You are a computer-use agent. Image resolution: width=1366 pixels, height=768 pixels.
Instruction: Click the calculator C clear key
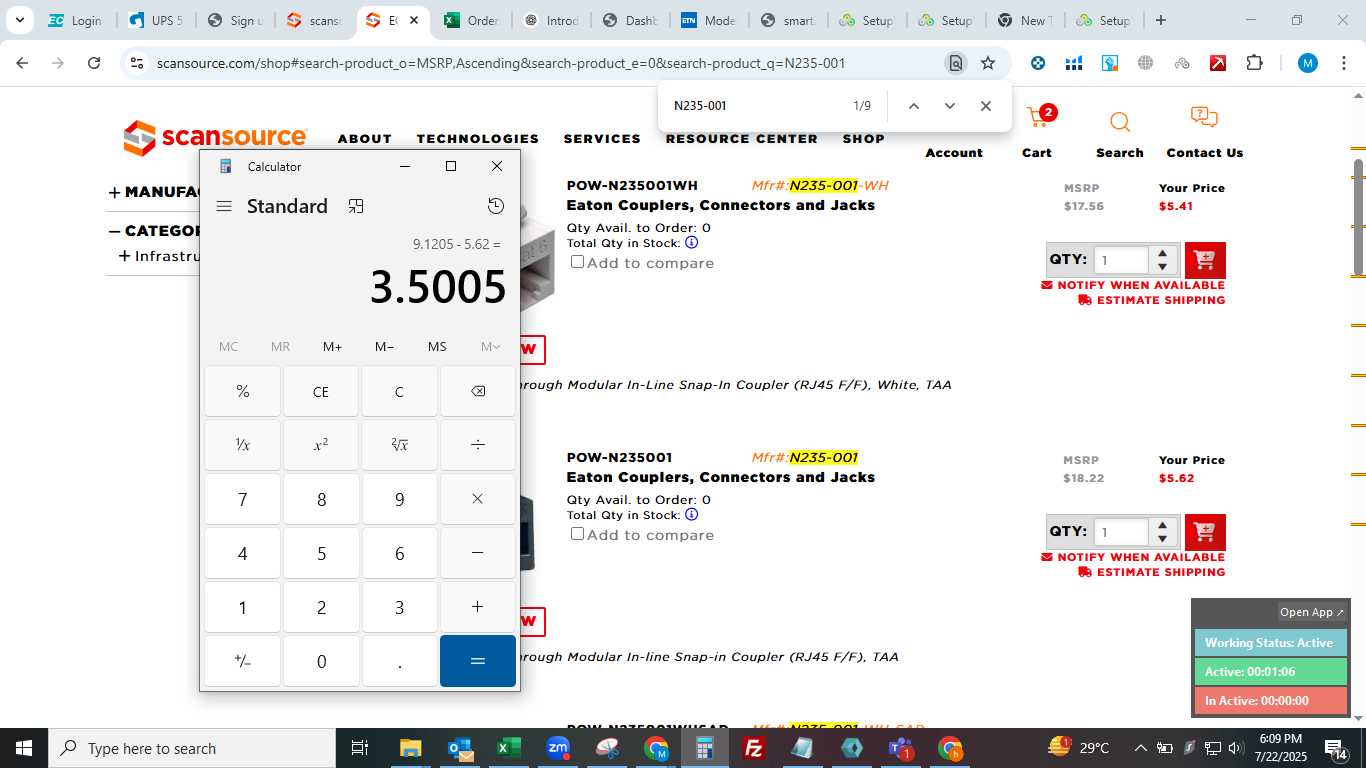pos(399,391)
